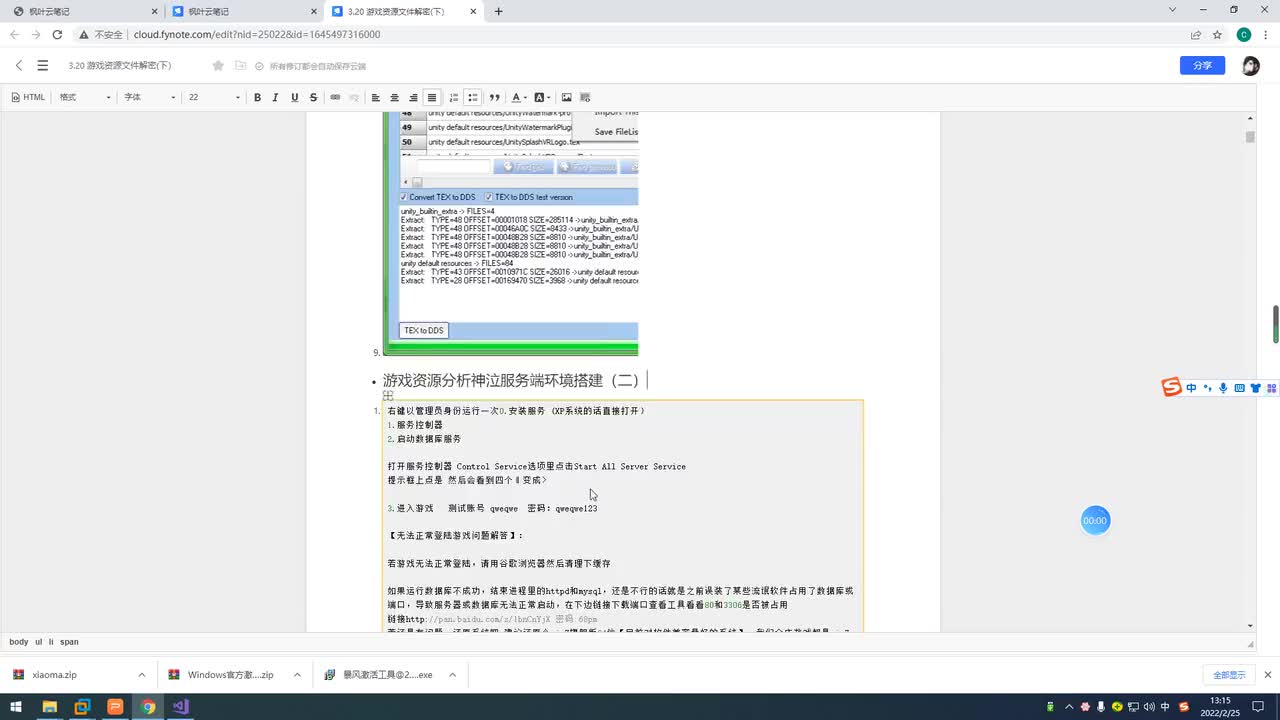Screen dimensions: 1280x720
Task: Reload the current page
Action: [x=57, y=34]
